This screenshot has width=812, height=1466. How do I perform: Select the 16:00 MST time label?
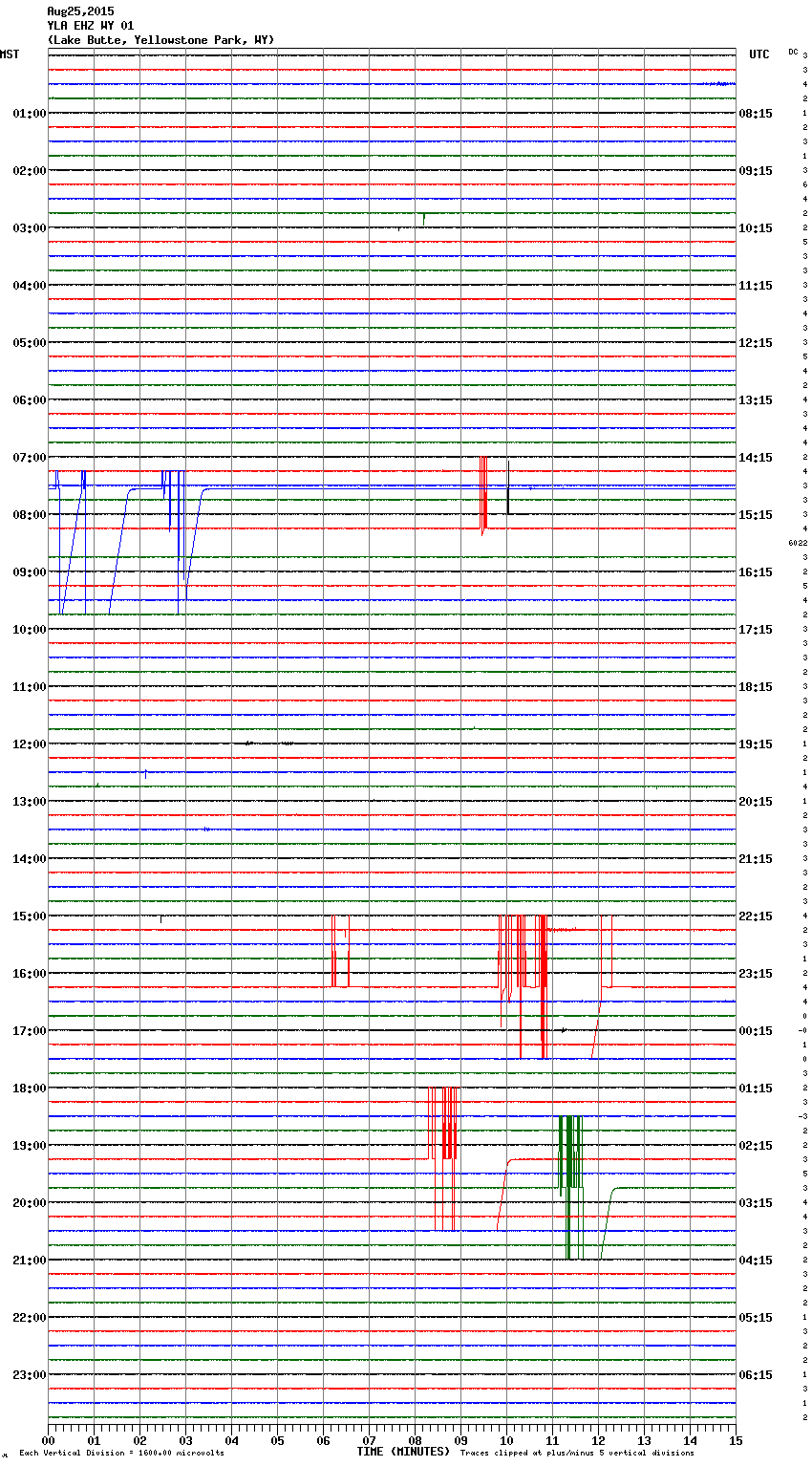29,973
